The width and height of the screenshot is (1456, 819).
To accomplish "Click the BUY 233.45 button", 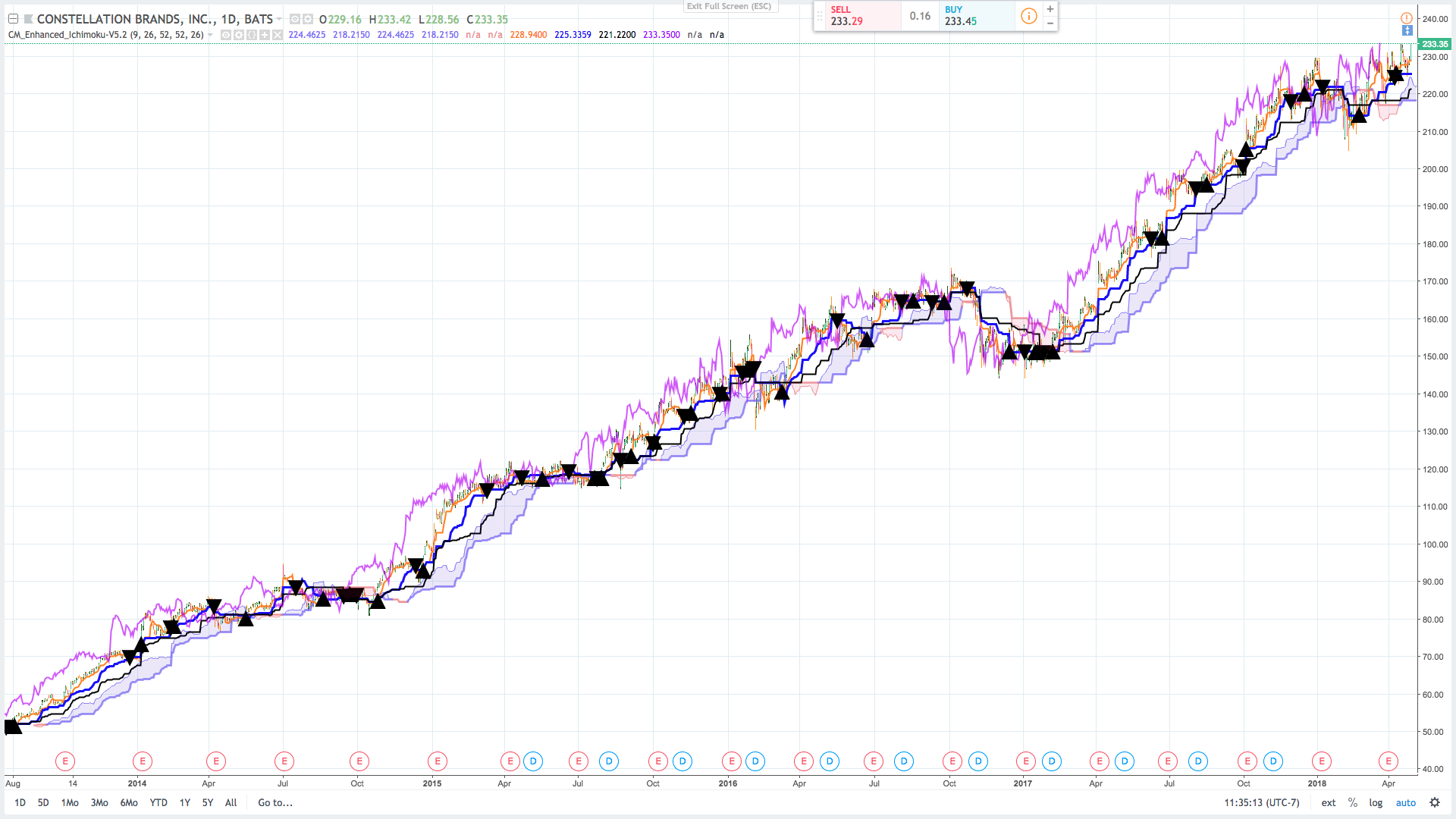I will click(977, 16).
